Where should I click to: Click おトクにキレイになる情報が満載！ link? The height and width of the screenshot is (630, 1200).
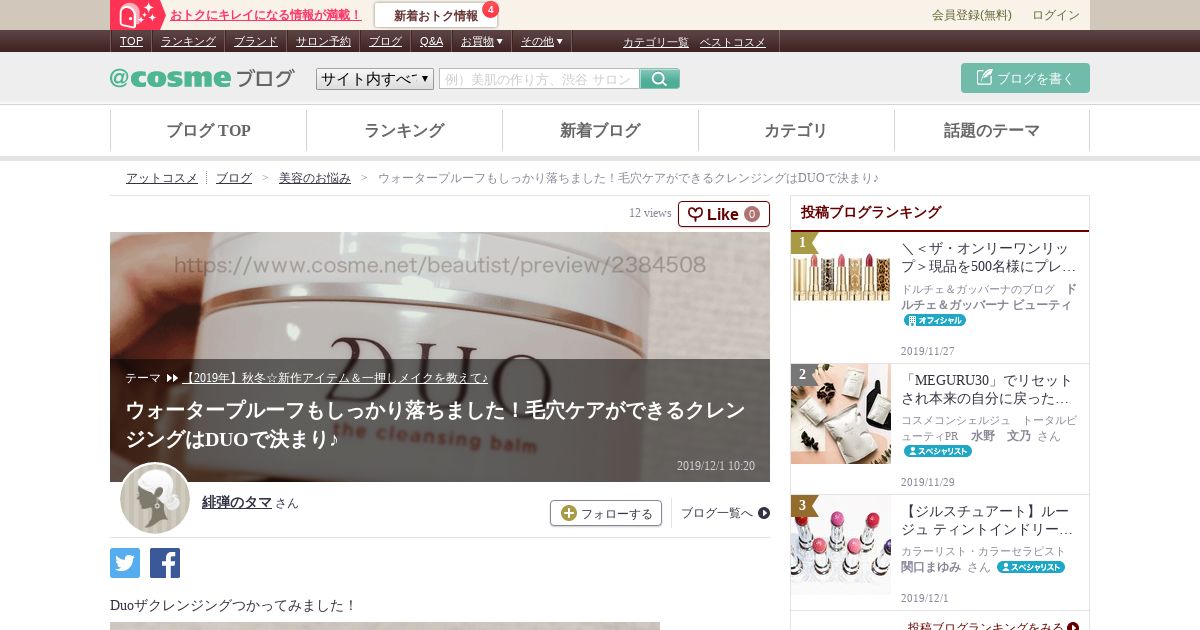266,15
